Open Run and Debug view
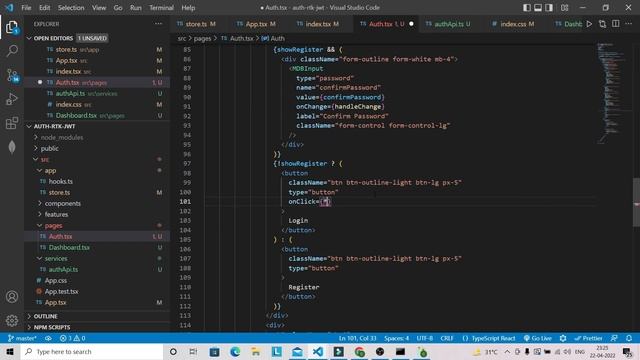This screenshot has width=640, height=360. (12, 99)
